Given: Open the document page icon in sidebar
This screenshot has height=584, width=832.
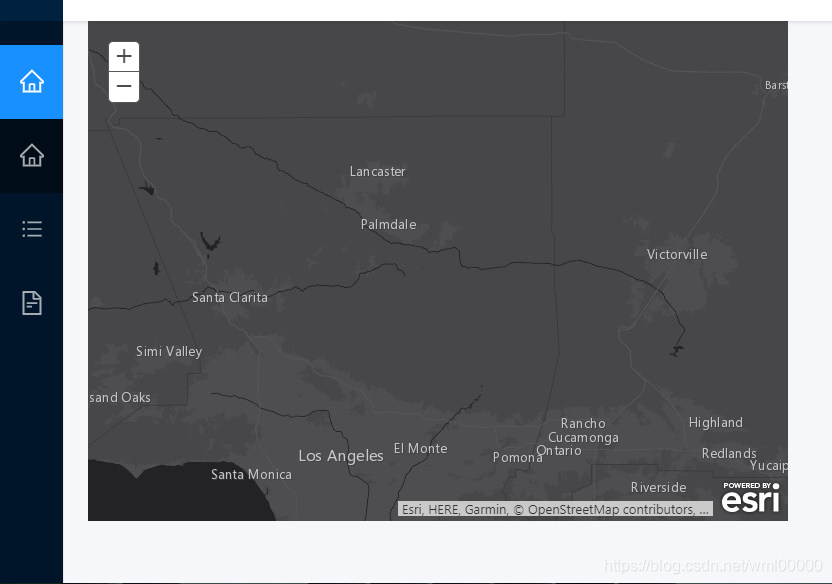Looking at the screenshot, I should point(31,303).
